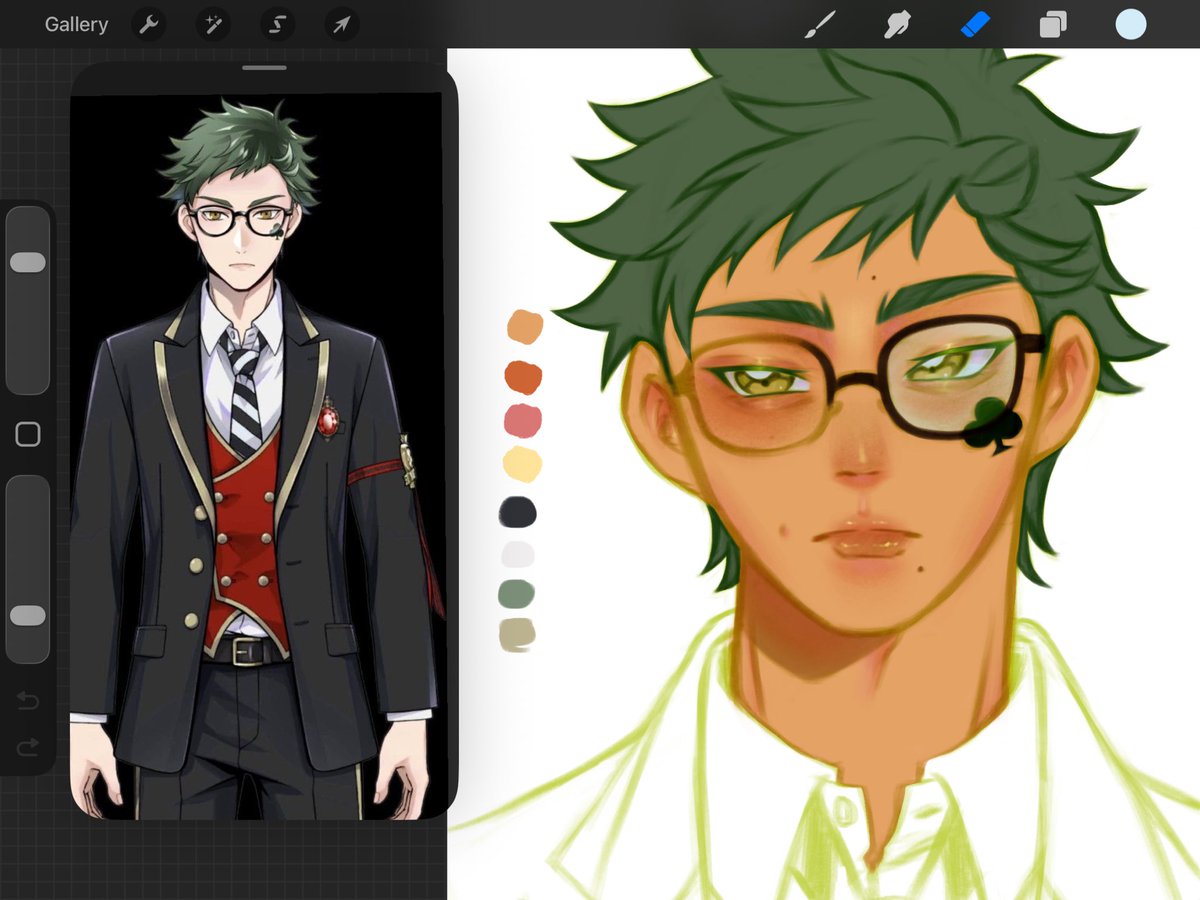Pick the sage green swatch on canvas

[x=516, y=593]
